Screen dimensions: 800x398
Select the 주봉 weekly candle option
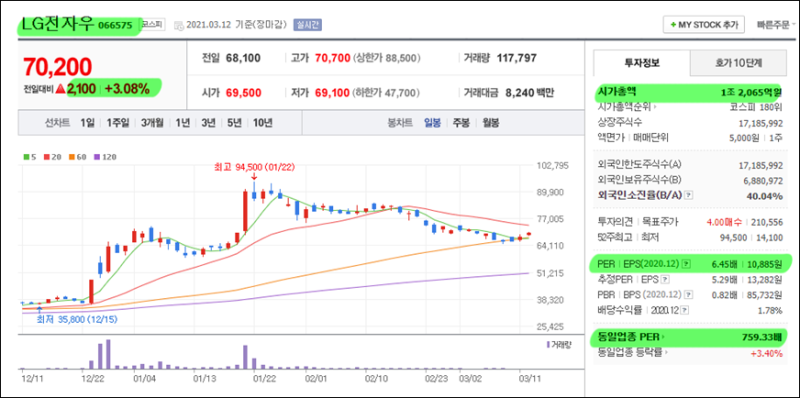point(462,123)
